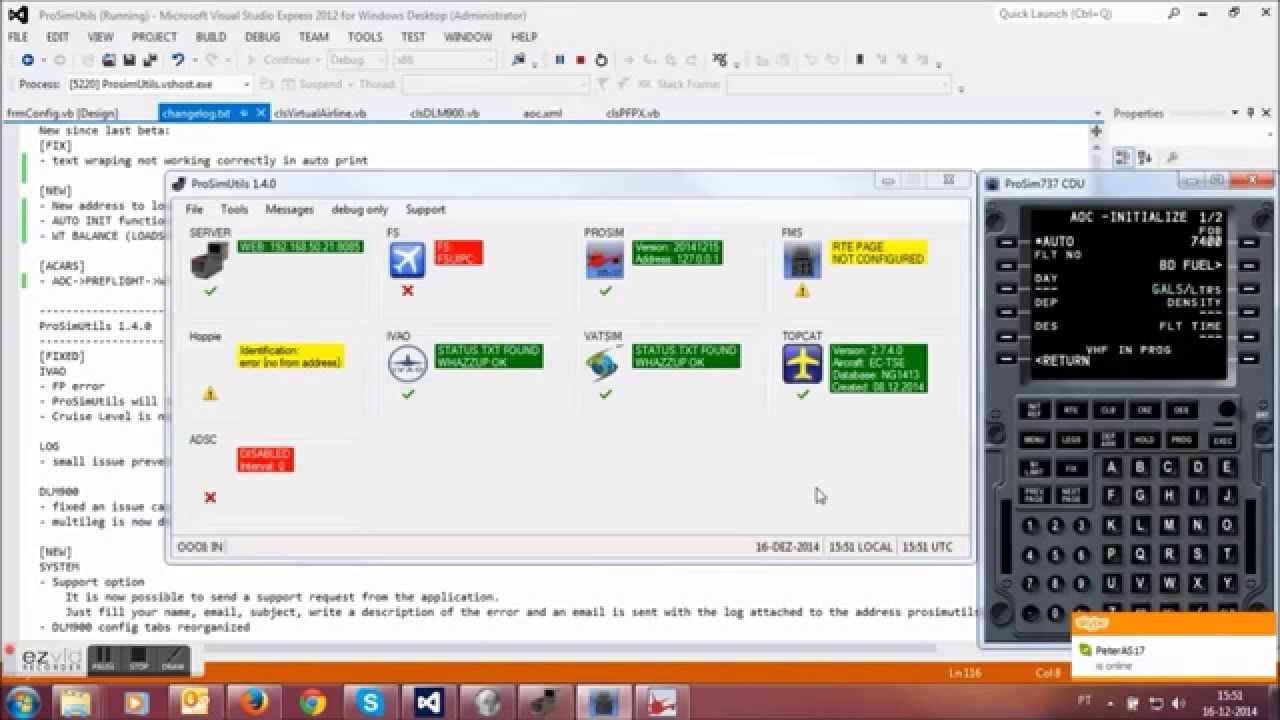Open Firefox from the taskbar

tap(255, 702)
